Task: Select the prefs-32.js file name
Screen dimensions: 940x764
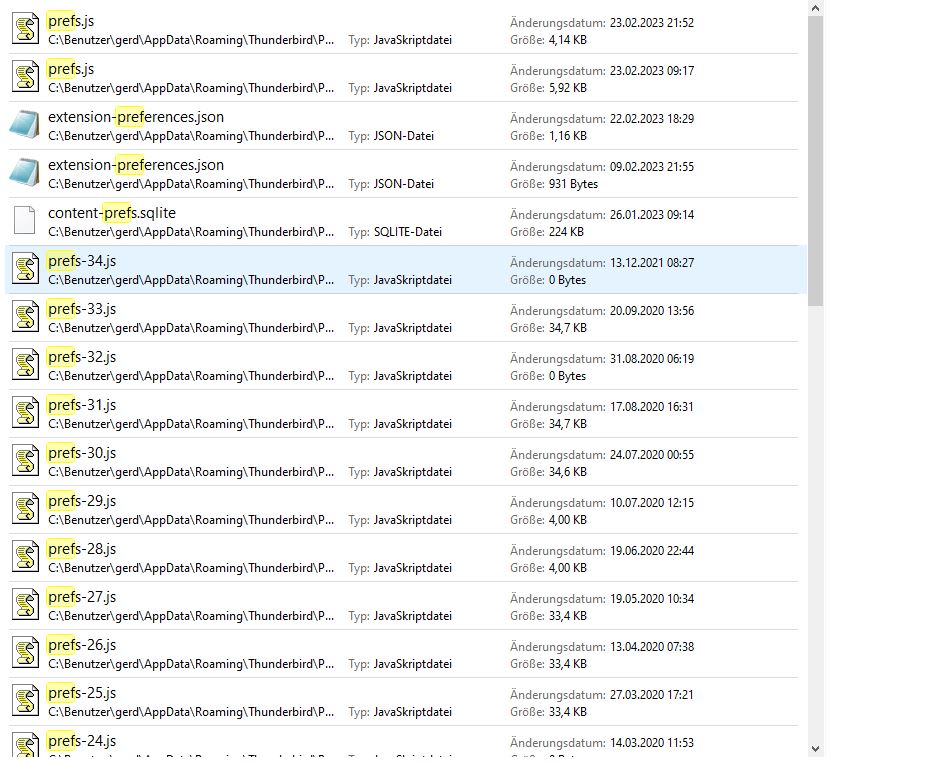Action: (x=82, y=357)
